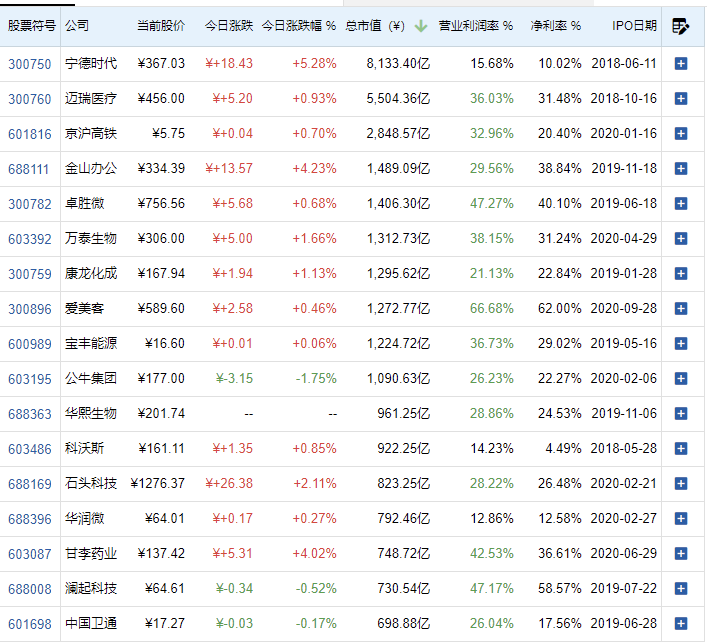Sort by 营业利润率 % column header
This screenshot has height=642, width=707.
476,26
